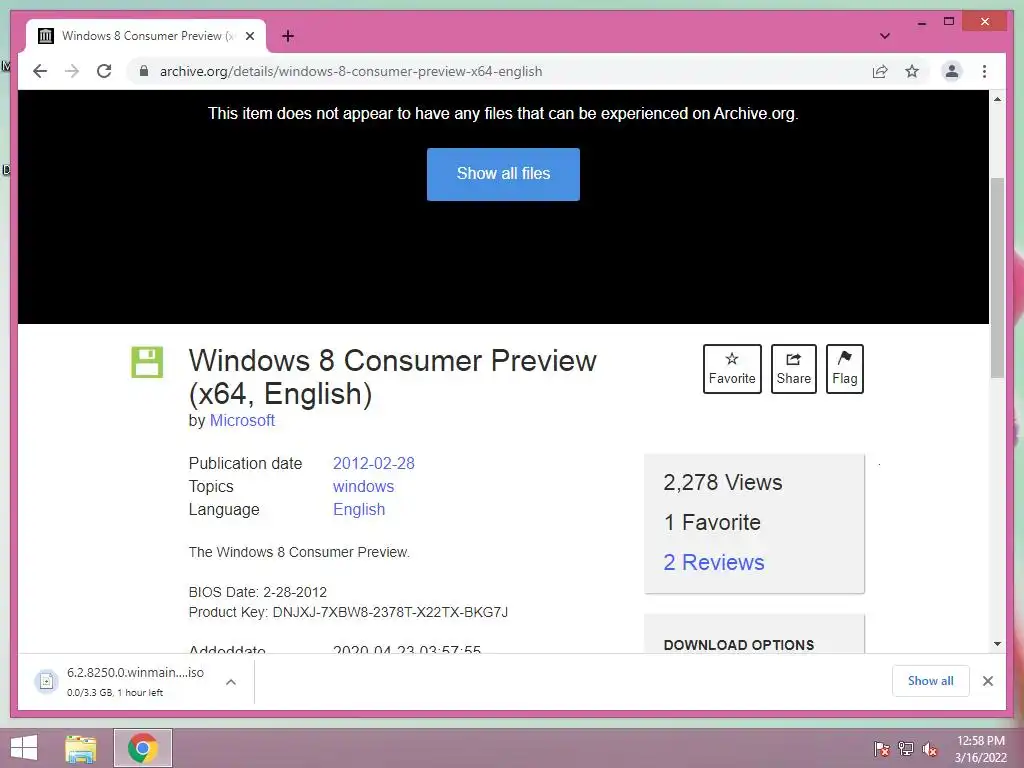Viewport: 1024px width, 768px height.
Task: Click the green floppy disk software icon
Action: pos(147,362)
